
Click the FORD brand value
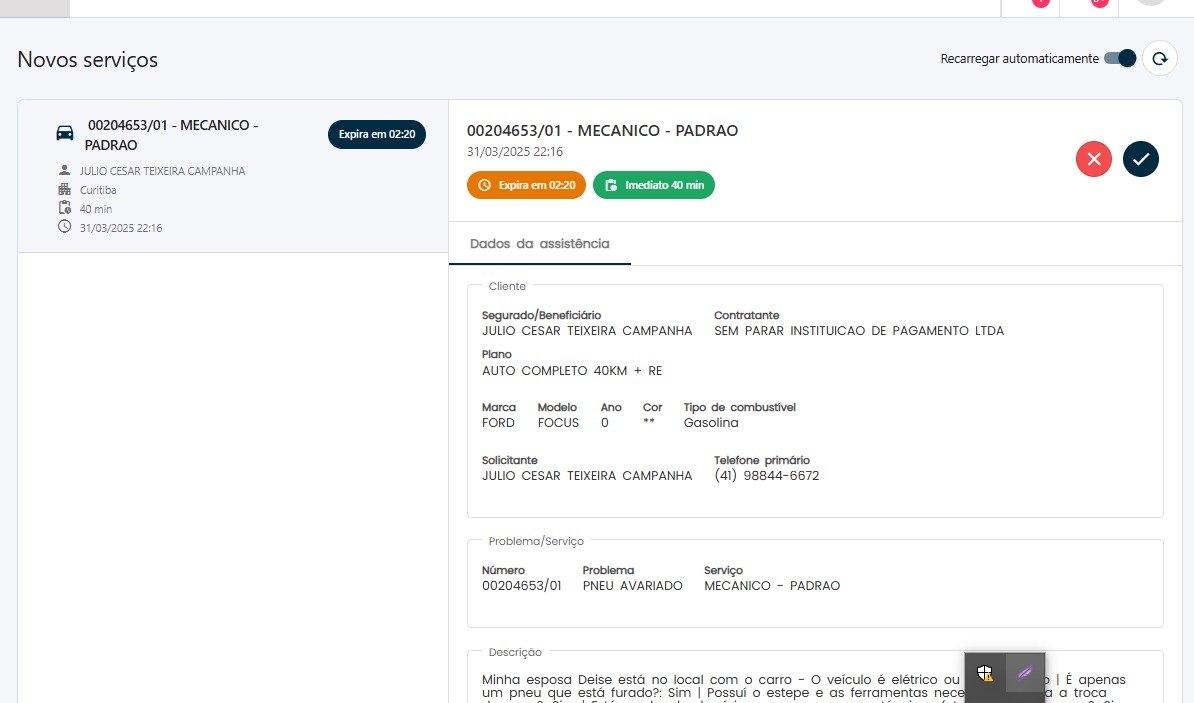(x=498, y=423)
